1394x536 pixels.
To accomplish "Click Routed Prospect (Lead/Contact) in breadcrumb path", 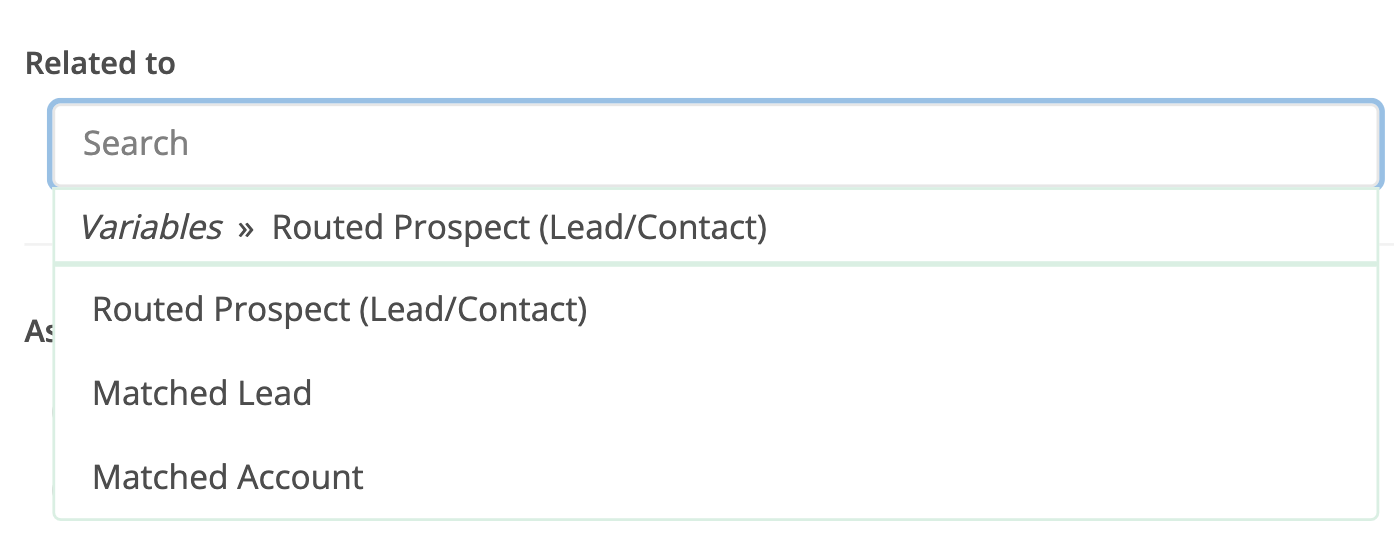I will (x=519, y=228).
